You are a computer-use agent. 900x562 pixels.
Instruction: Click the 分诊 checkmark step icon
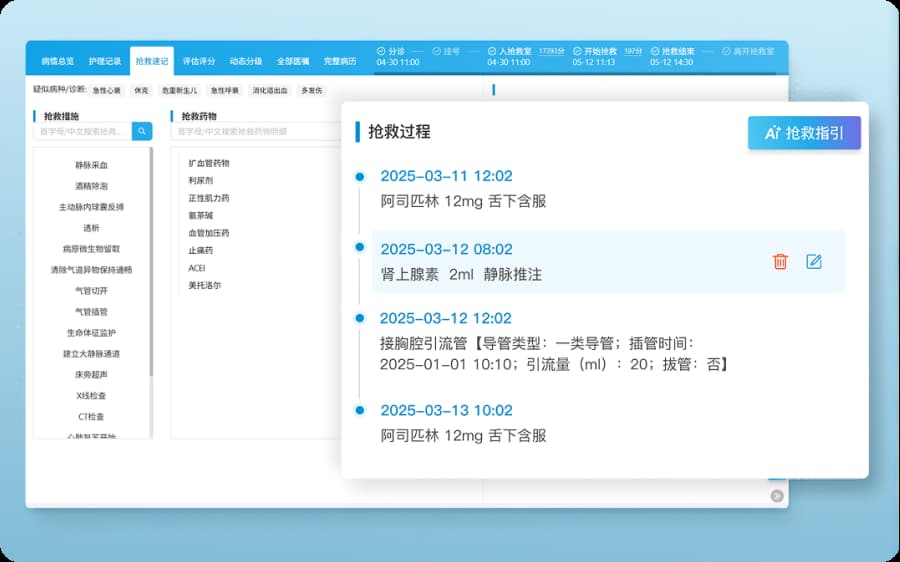[x=380, y=51]
